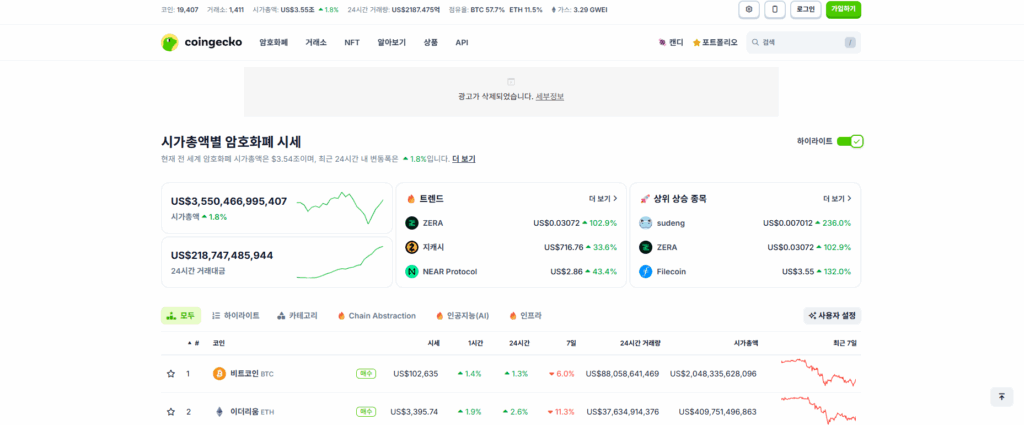Click the Portfolio star icon
1024x425 pixels.
click(x=696, y=42)
